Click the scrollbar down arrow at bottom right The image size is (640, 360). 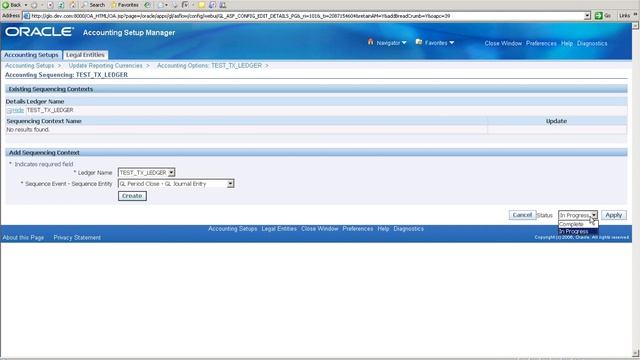click(x=636, y=353)
